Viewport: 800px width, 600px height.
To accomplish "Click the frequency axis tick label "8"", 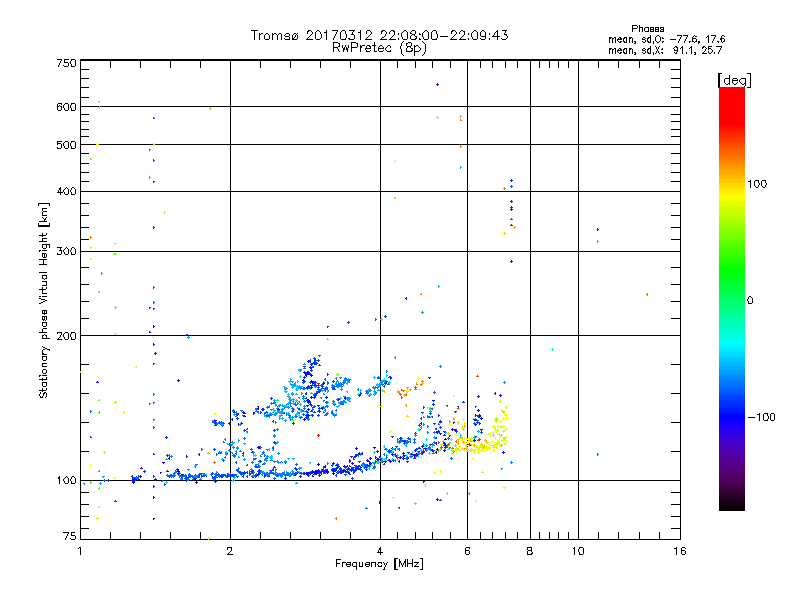I will [530, 551].
